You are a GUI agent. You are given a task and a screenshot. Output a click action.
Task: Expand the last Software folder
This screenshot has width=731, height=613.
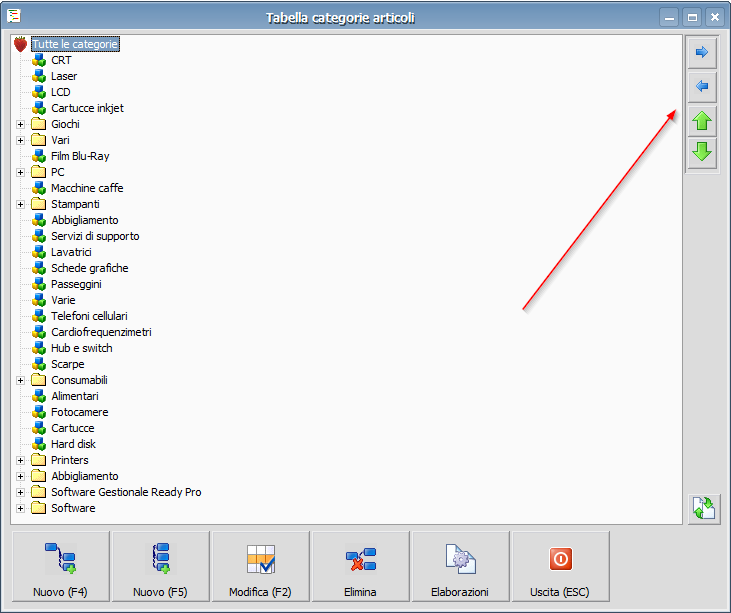[x=20, y=509]
